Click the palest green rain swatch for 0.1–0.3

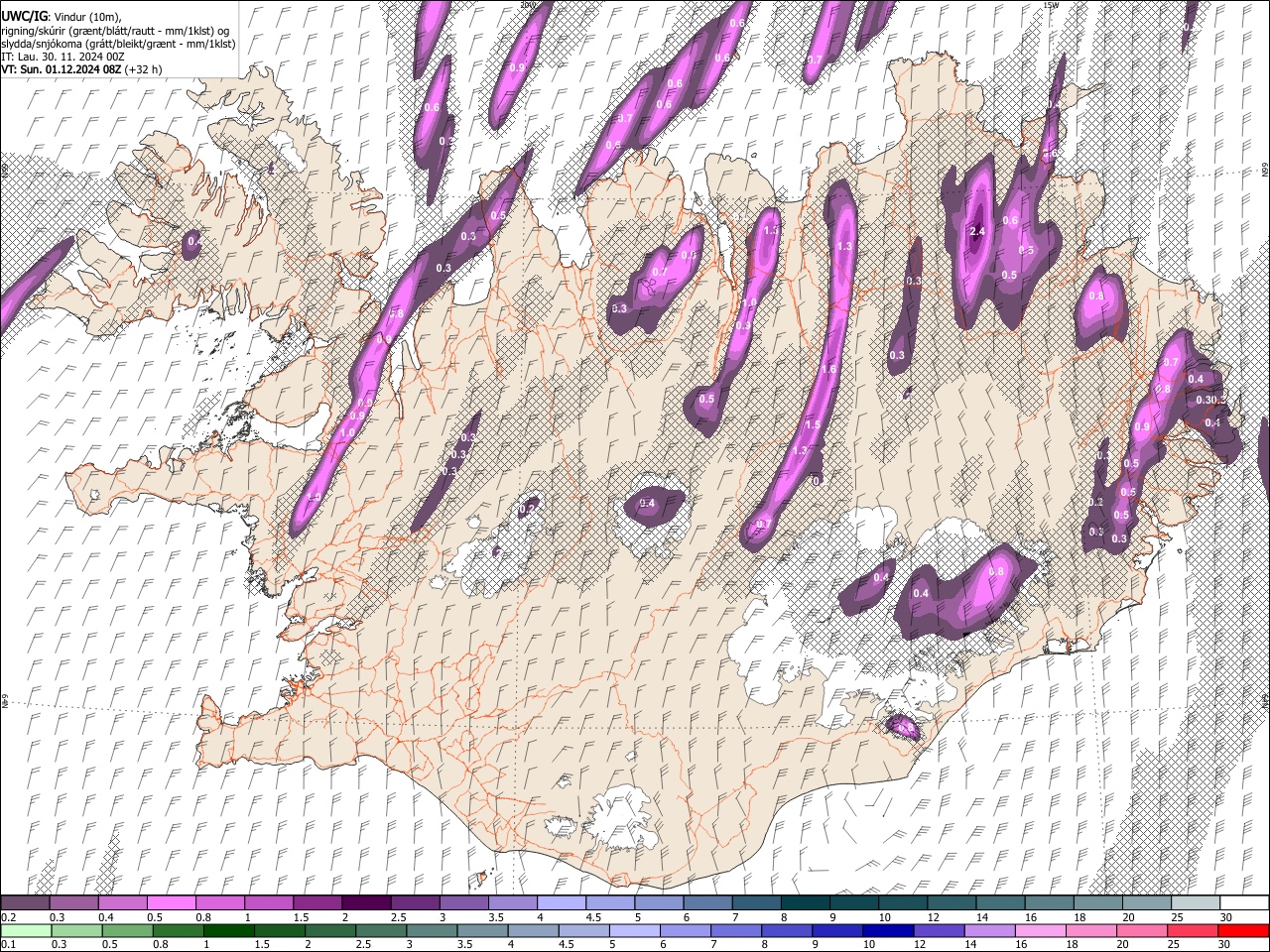pyautogui.click(x=25, y=930)
